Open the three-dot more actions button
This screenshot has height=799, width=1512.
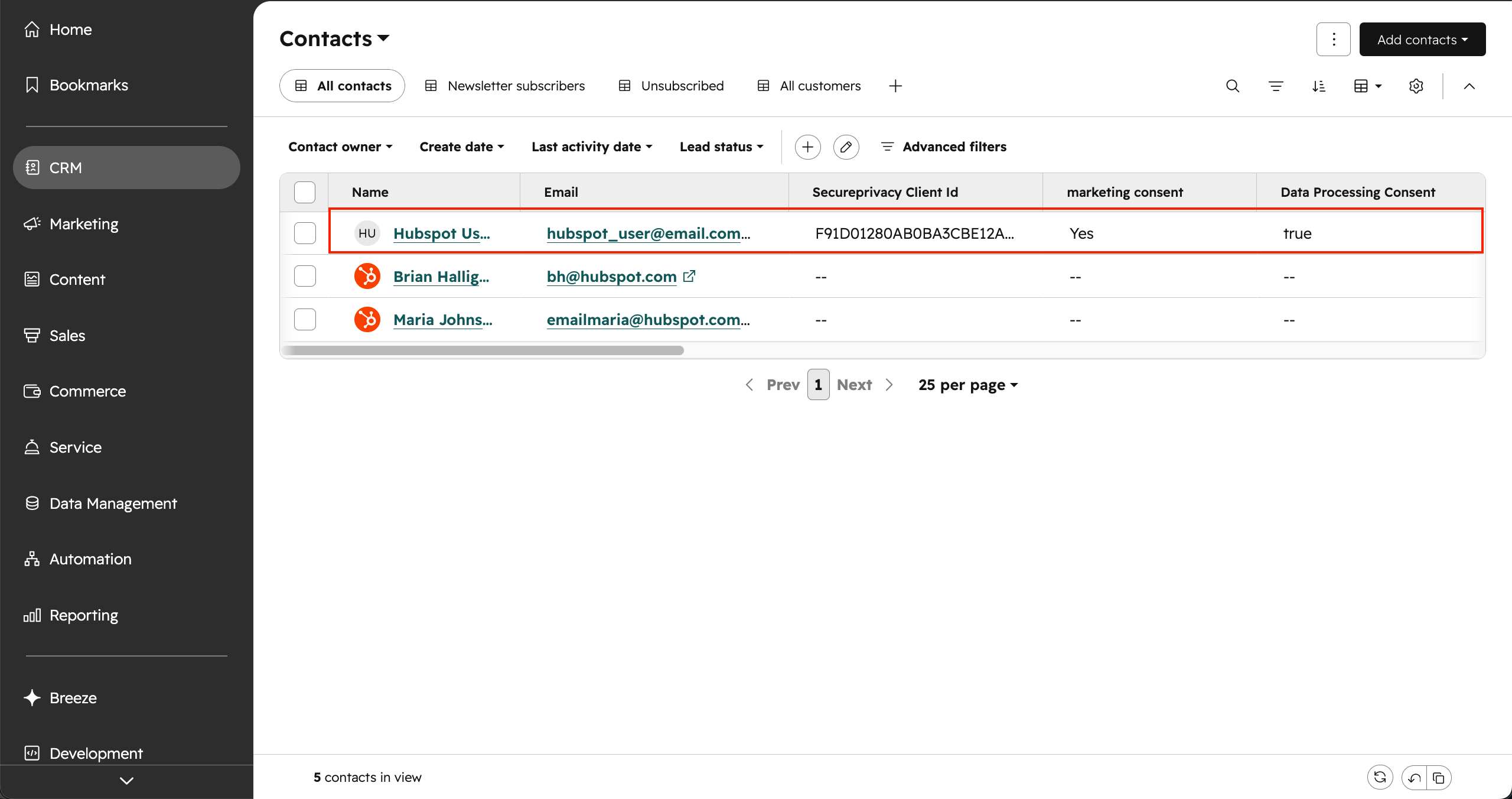tap(1334, 40)
